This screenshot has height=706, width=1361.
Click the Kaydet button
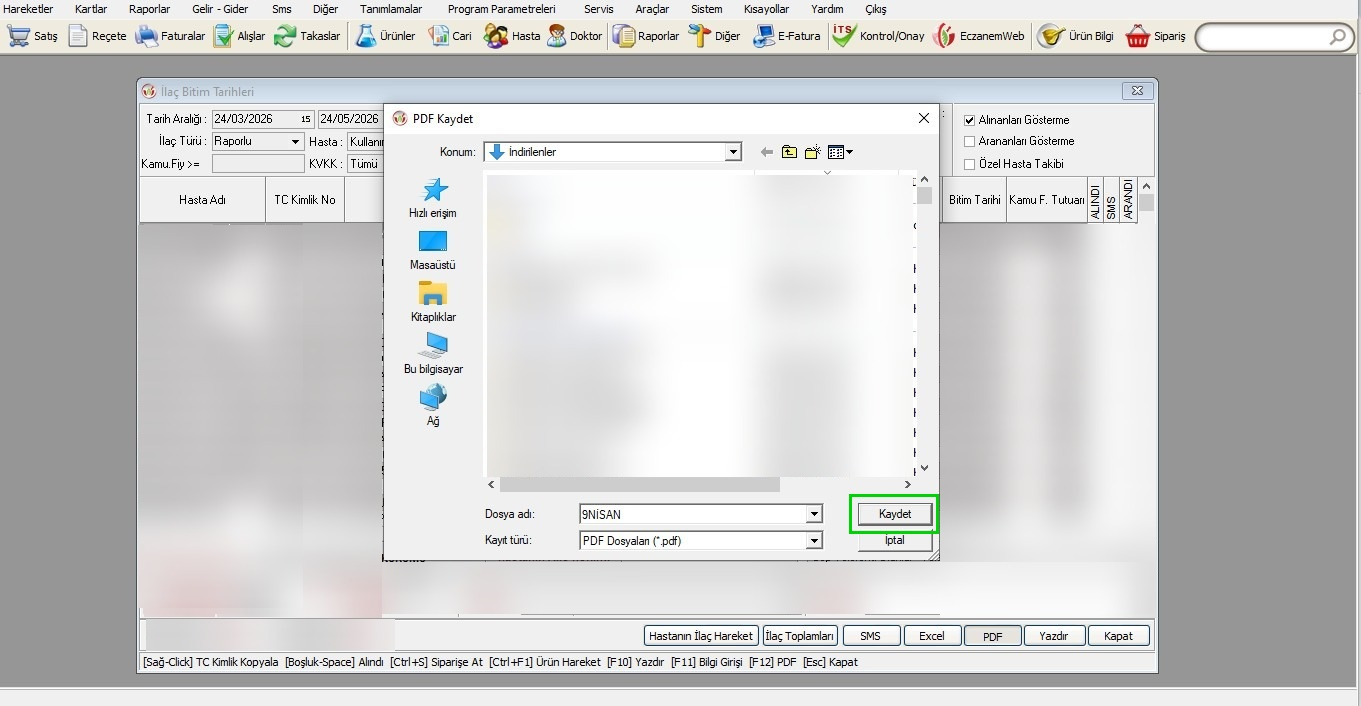(x=894, y=514)
